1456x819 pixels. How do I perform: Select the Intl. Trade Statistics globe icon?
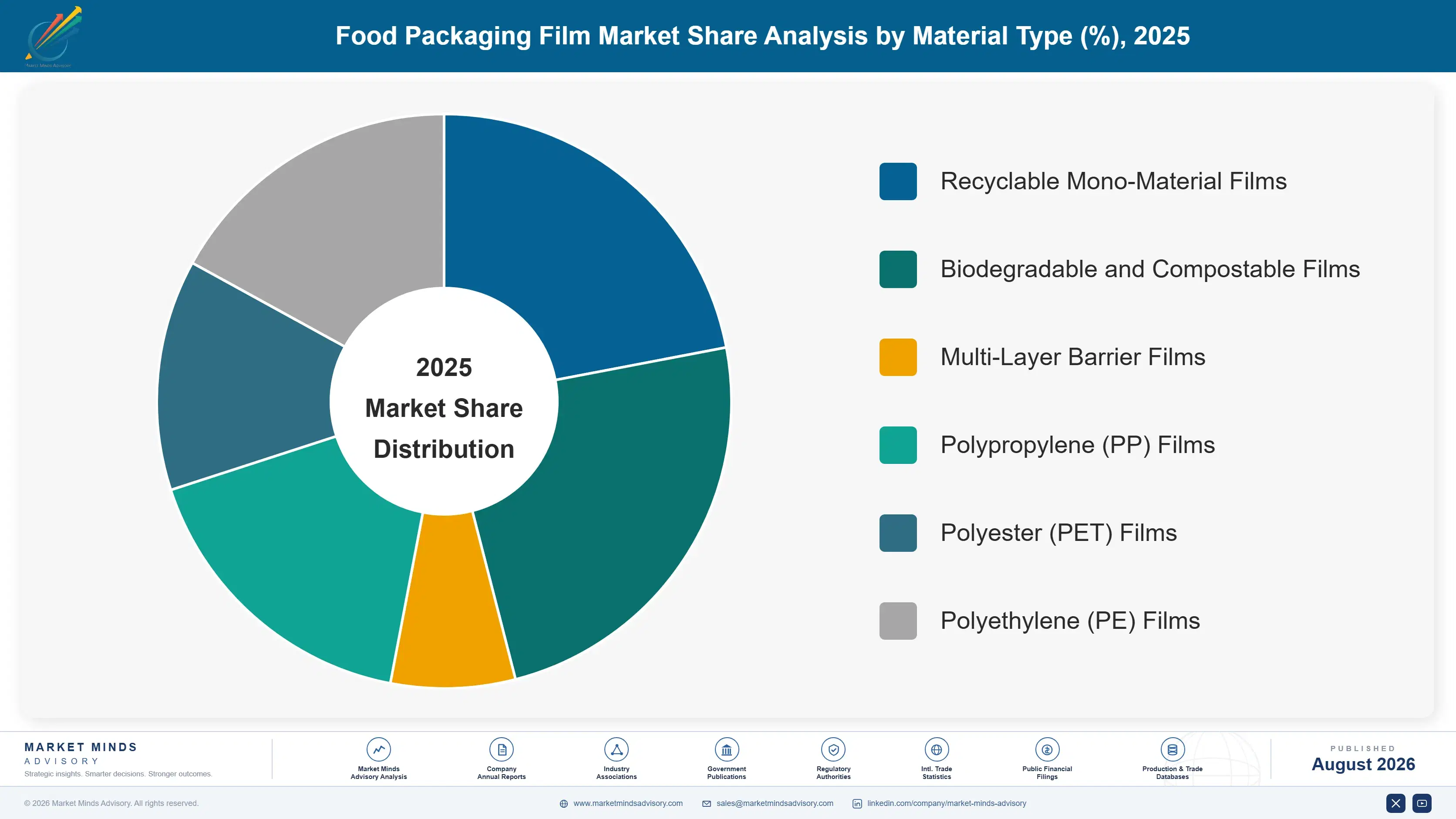(x=937, y=749)
